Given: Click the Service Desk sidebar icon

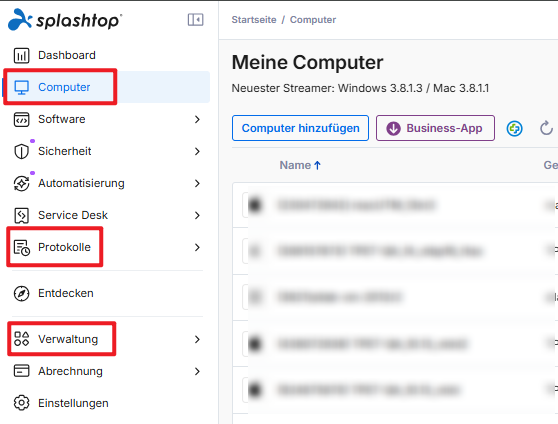Looking at the screenshot, I should [x=21, y=215].
